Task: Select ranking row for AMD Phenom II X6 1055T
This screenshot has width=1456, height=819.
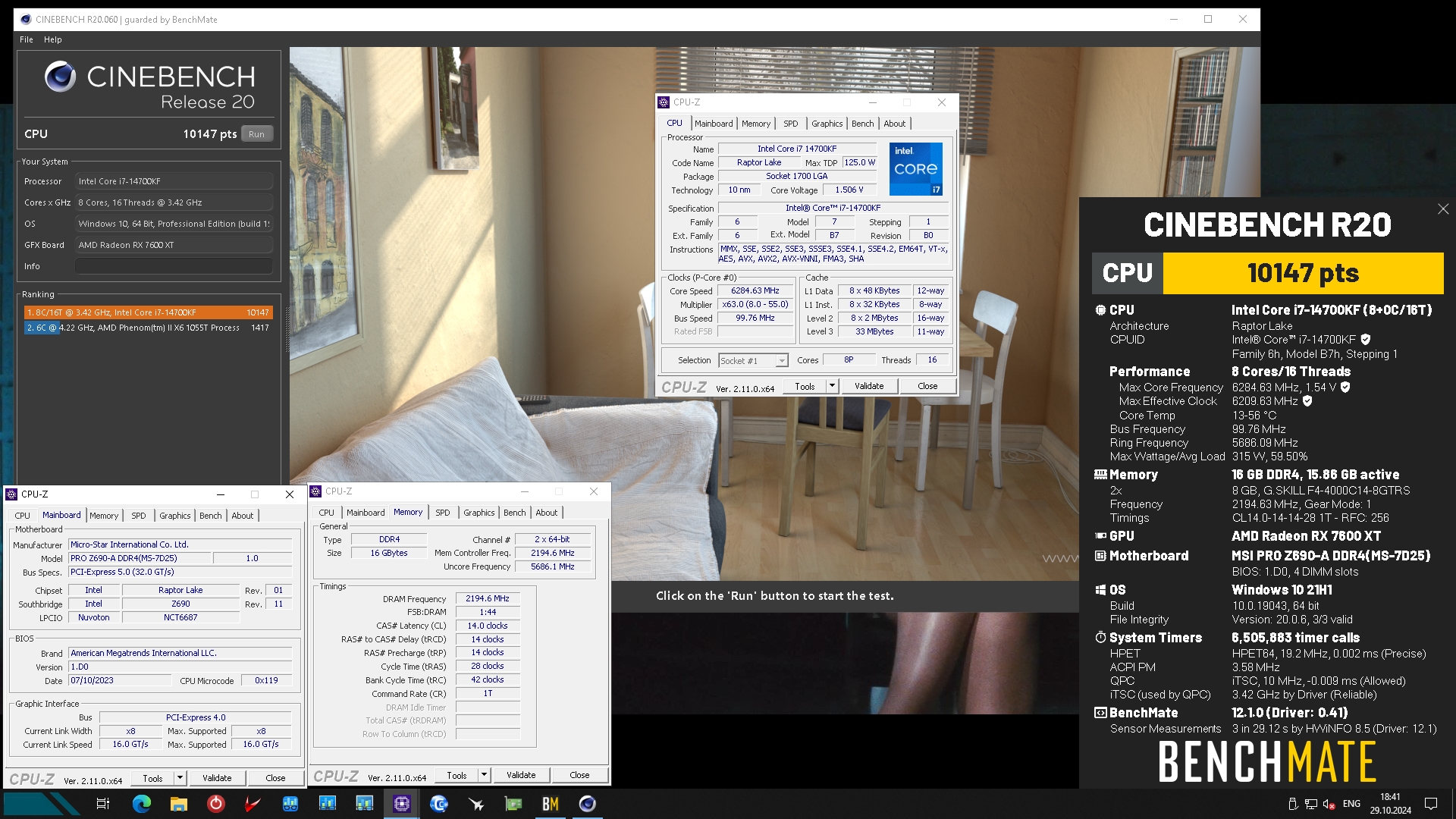Action: pos(148,328)
